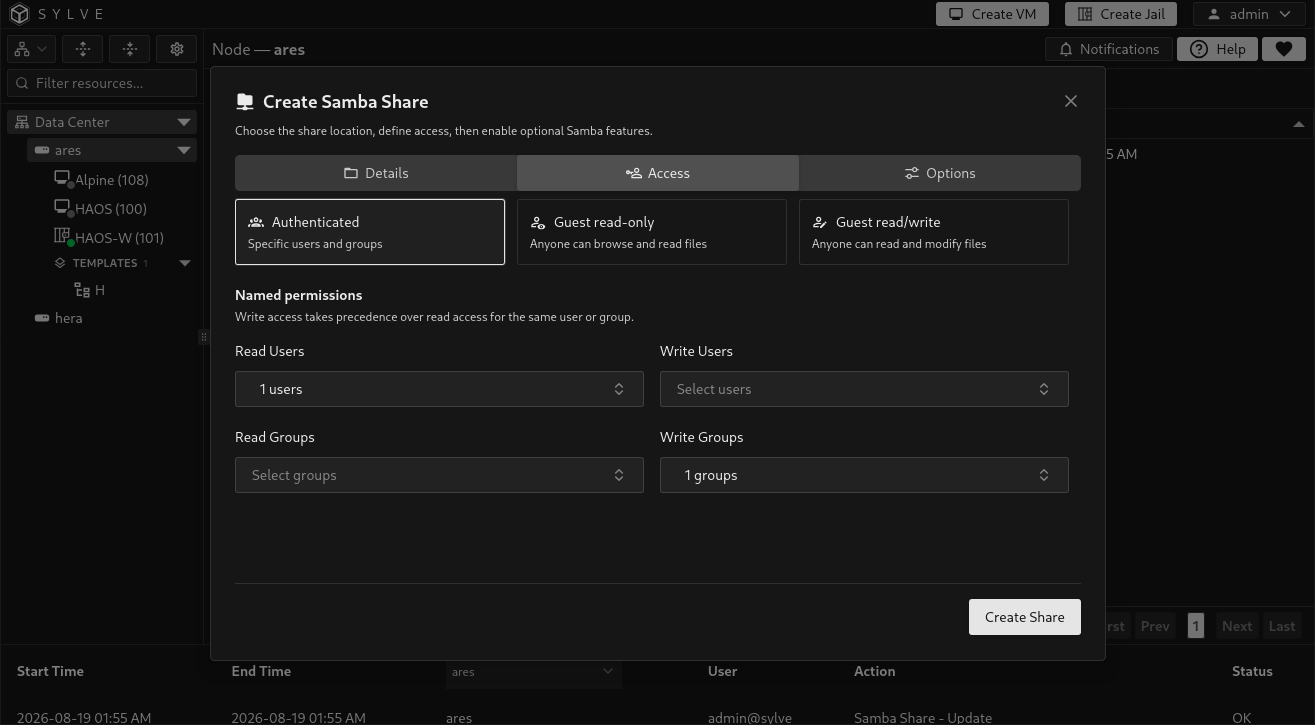
Task: Click the Samba share dialog title icon
Action: click(x=244, y=101)
